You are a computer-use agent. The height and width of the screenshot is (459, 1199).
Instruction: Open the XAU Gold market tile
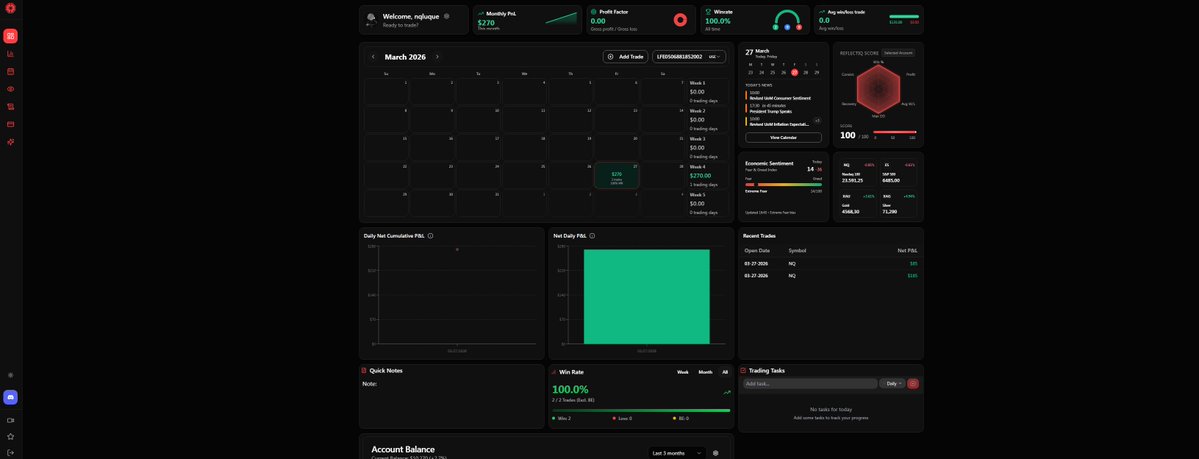click(857, 203)
